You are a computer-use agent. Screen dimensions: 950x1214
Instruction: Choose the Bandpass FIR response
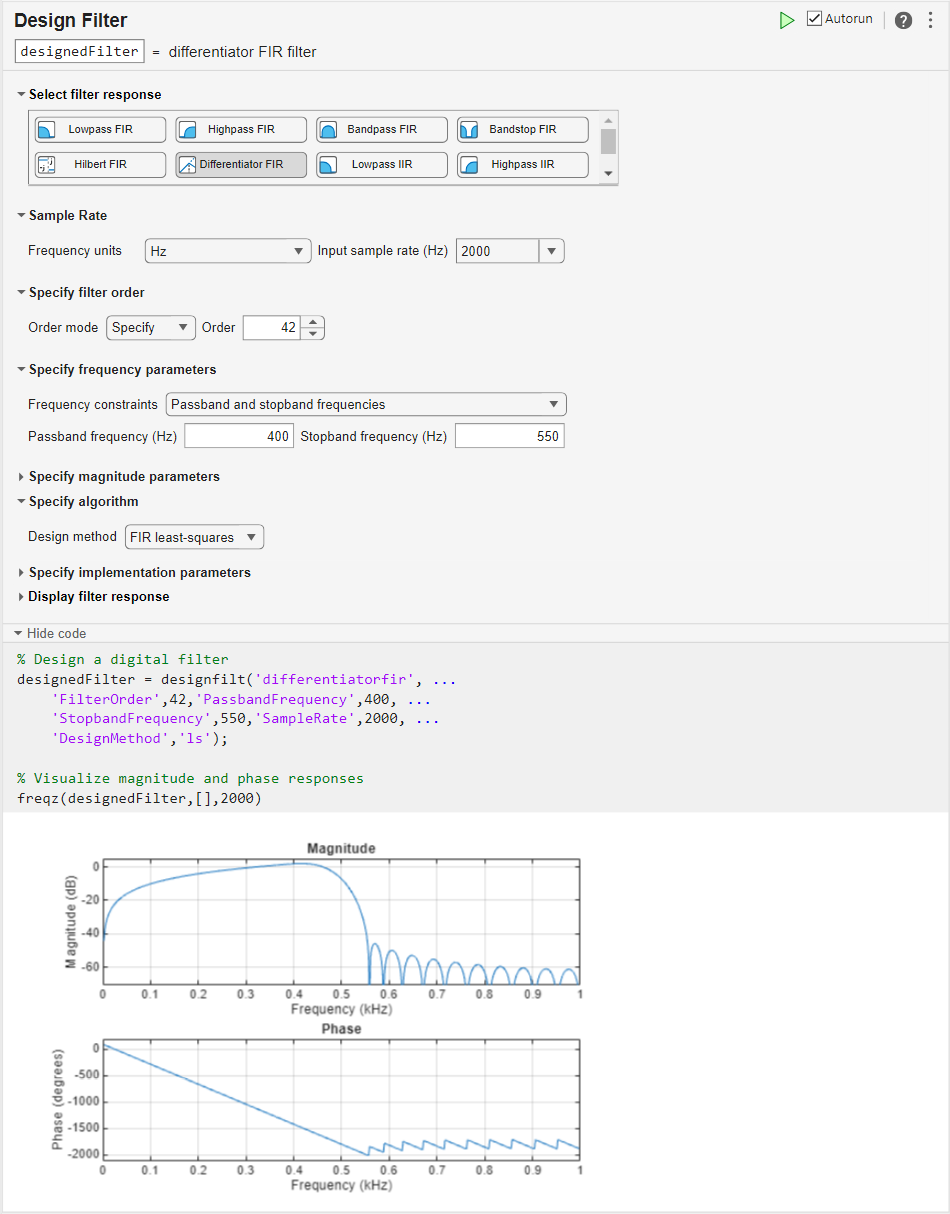(x=381, y=129)
